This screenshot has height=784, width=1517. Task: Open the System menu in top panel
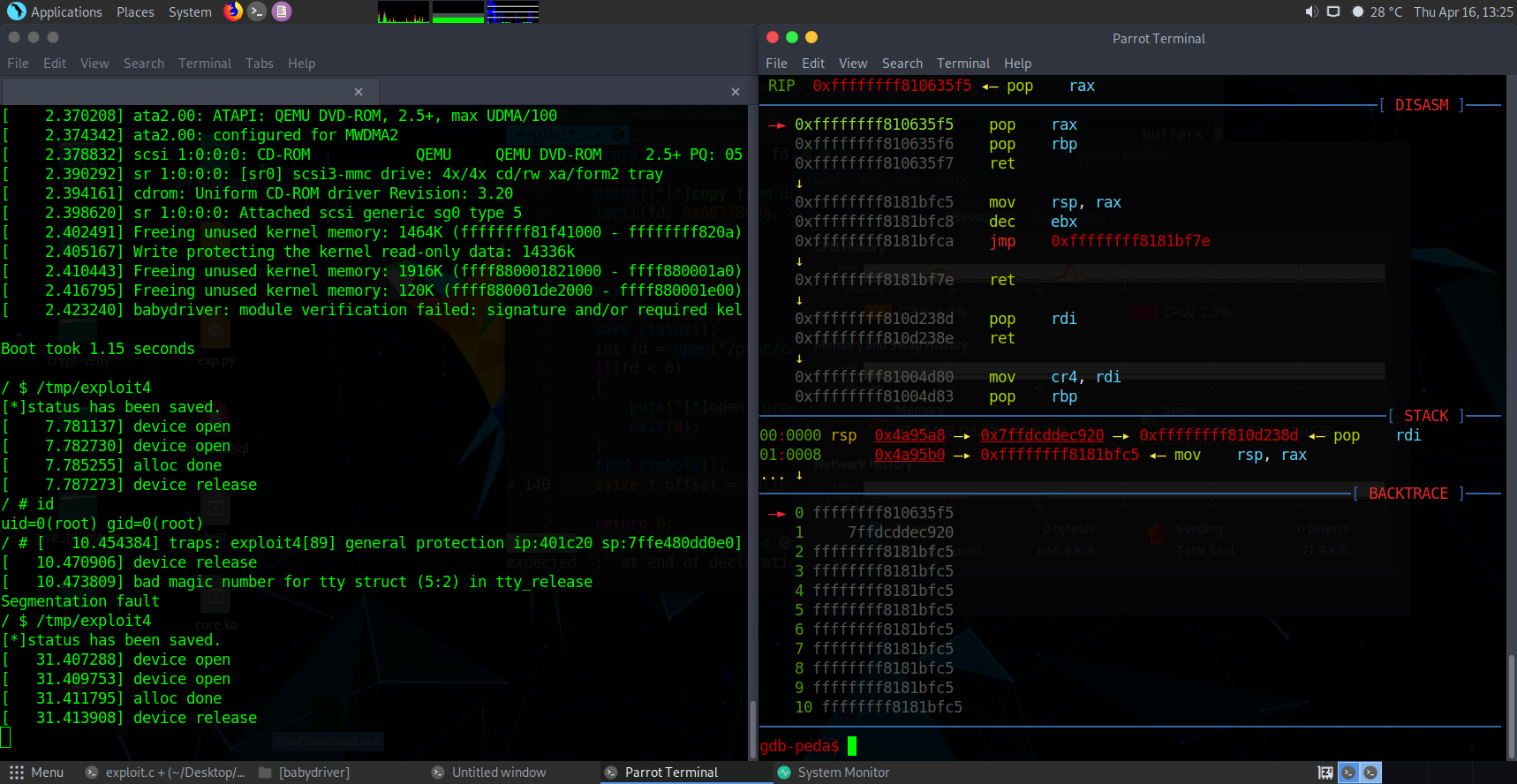click(190, 11)
